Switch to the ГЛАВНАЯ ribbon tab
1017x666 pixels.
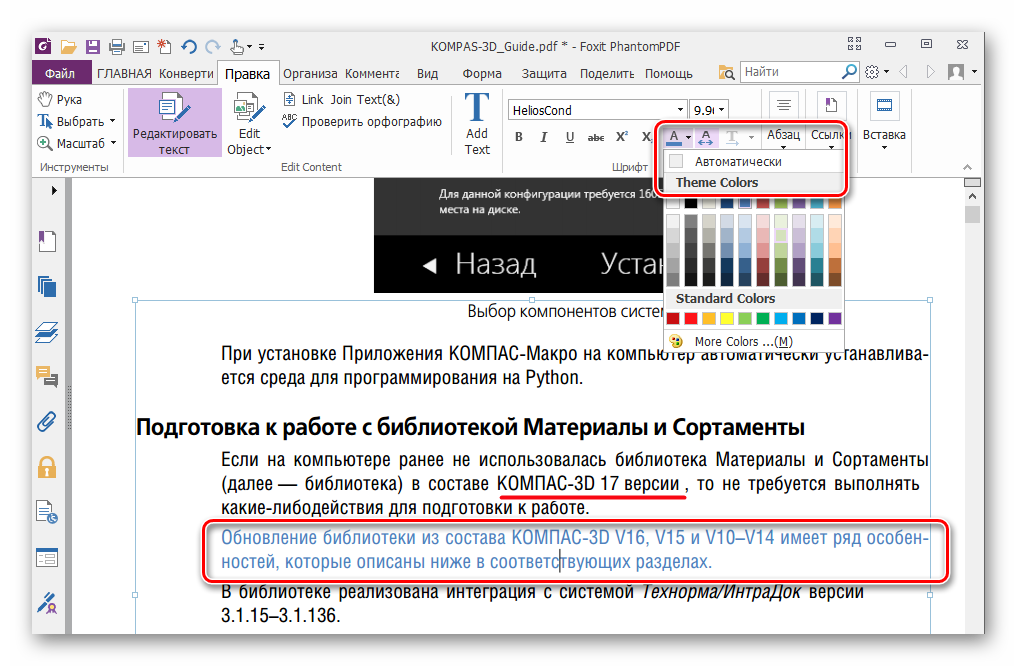pos(124,73)
